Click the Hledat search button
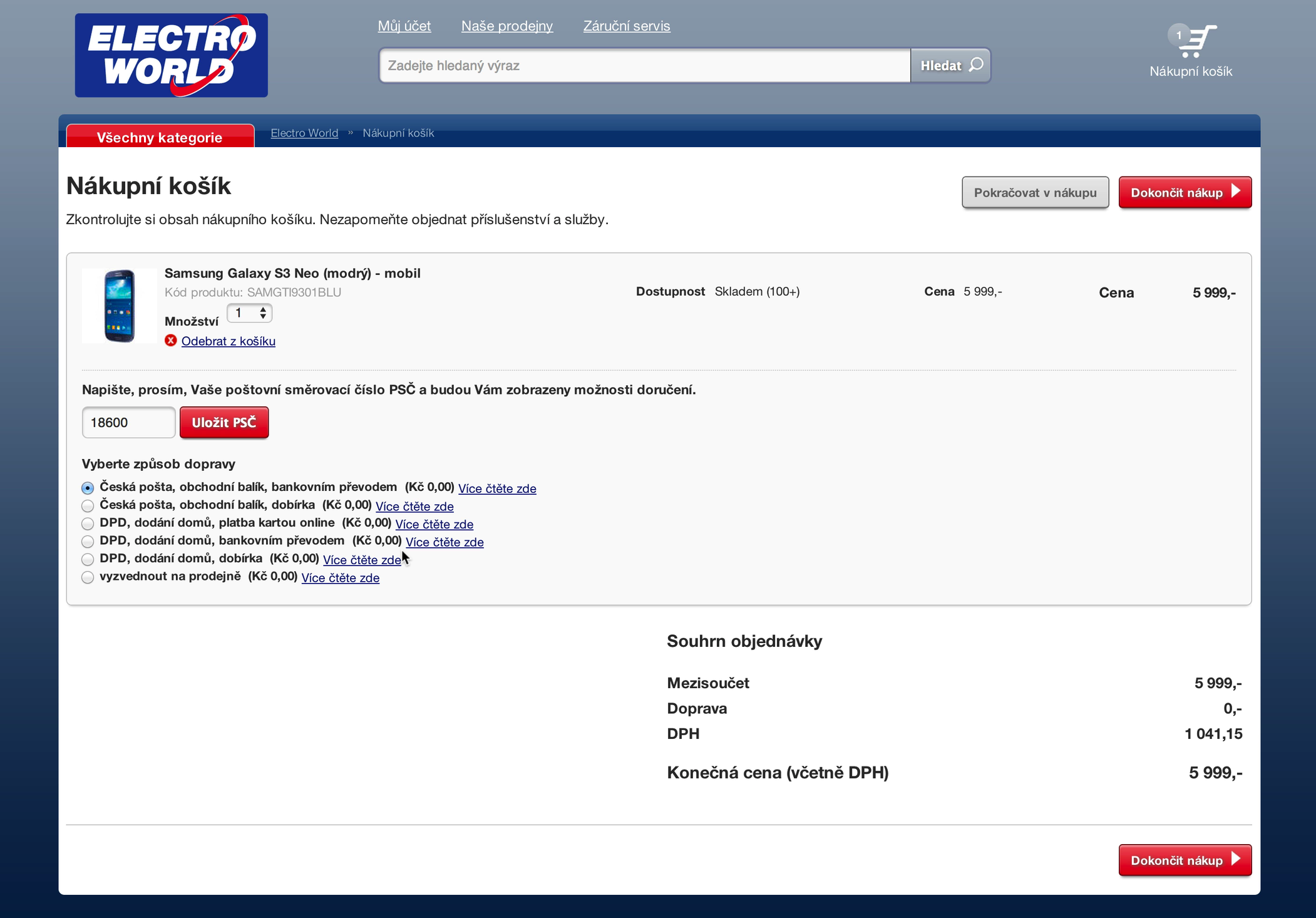 pos(950,65)
